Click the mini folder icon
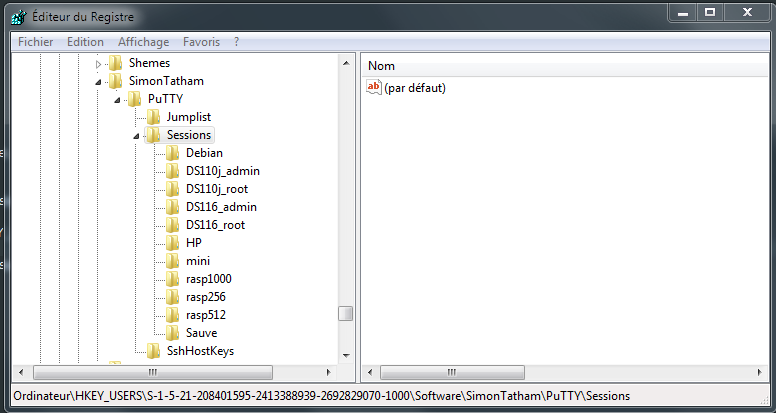This screenshot has height=413, width=776. (172, 261)
